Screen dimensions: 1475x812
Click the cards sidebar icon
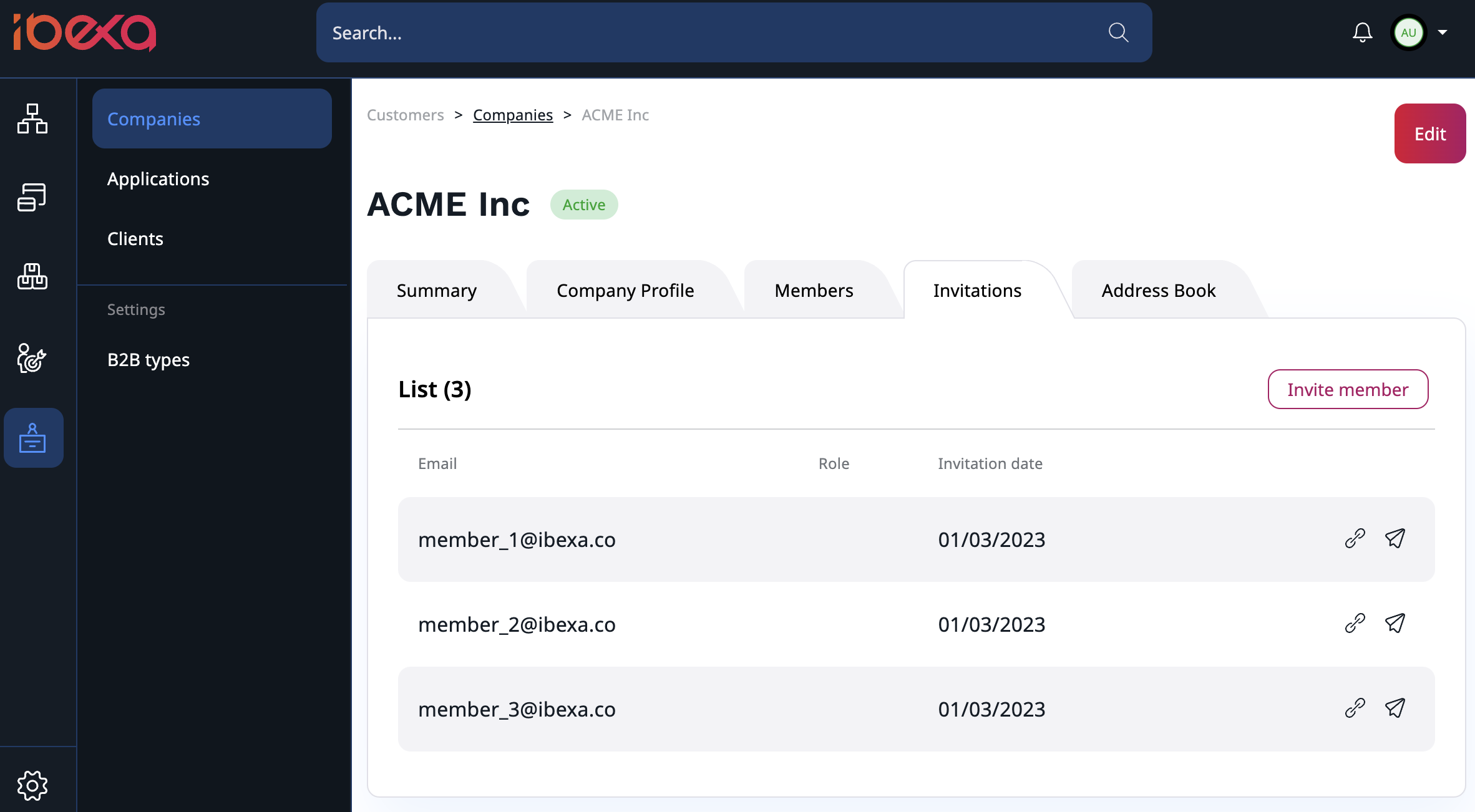(32, 197)
